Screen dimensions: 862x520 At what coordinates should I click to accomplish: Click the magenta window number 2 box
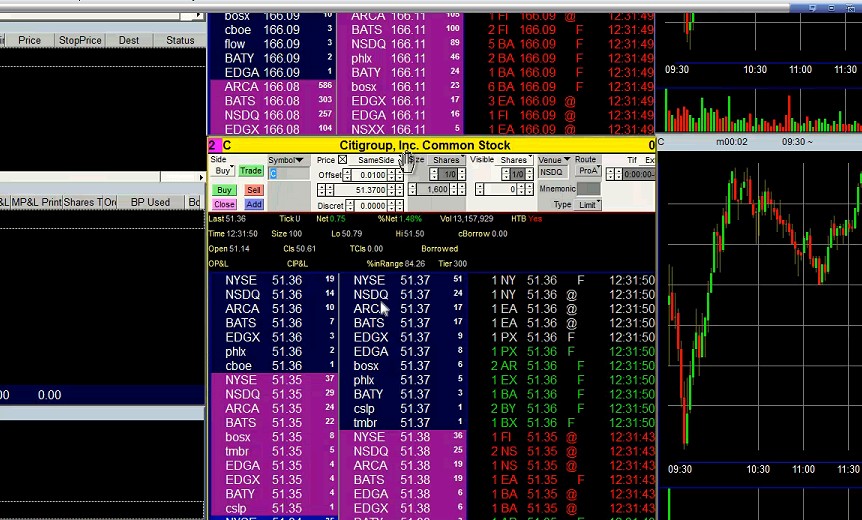214,145
